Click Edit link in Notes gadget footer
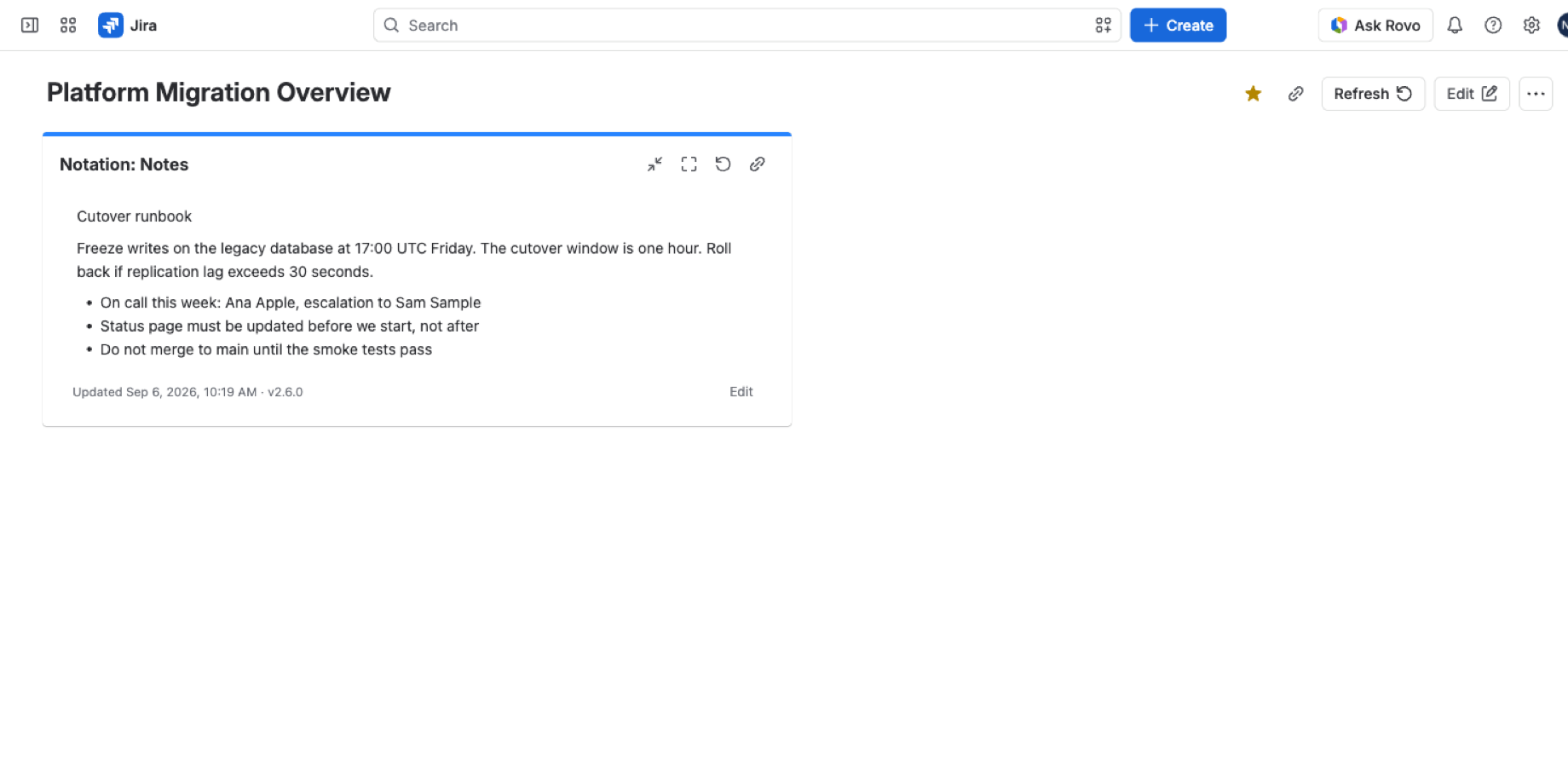This screenshot has width=1568, height=767. [741, 392]
